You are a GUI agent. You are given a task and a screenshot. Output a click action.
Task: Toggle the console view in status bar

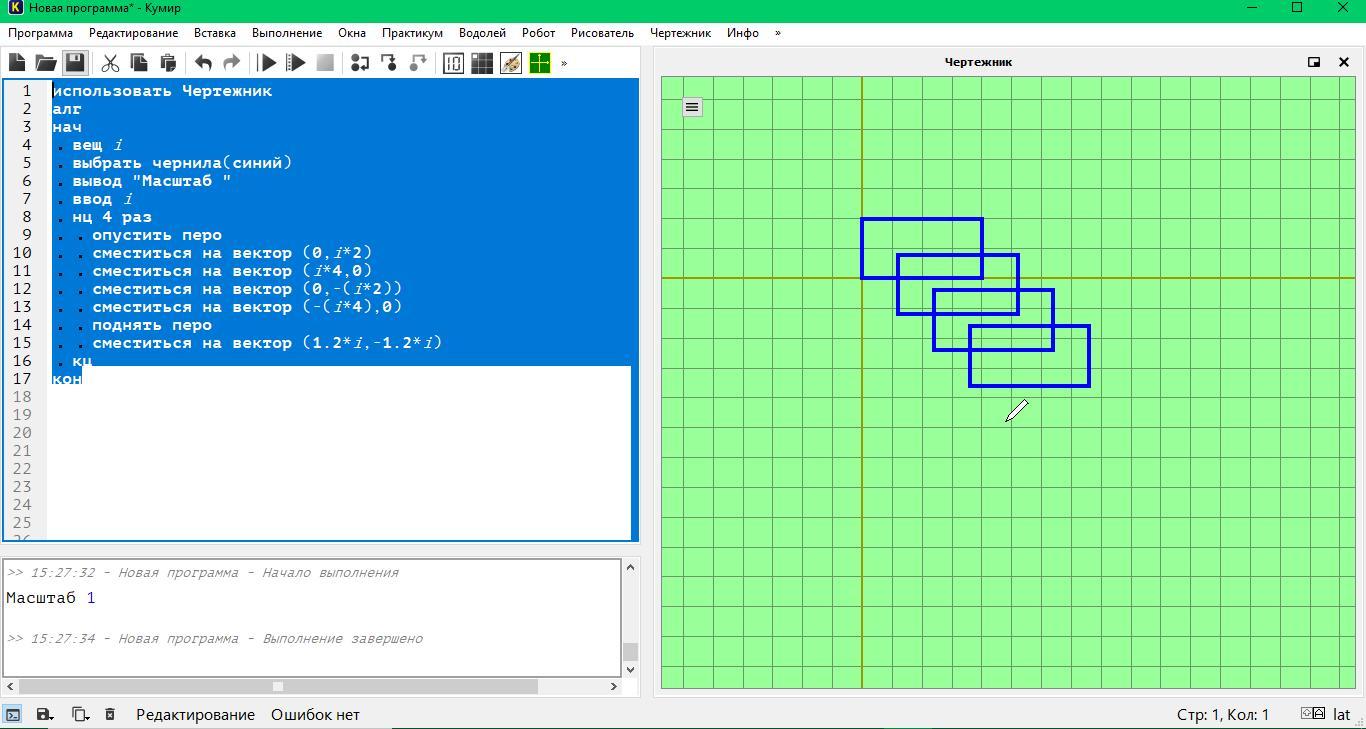(13, 714)
